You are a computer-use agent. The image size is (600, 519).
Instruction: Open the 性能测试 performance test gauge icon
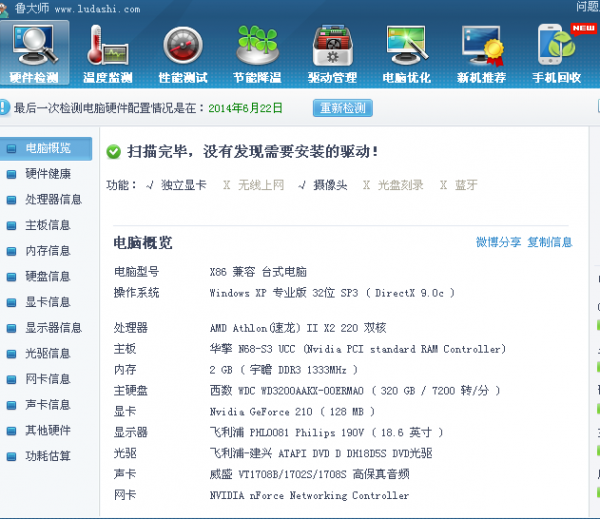click(183, 53)
